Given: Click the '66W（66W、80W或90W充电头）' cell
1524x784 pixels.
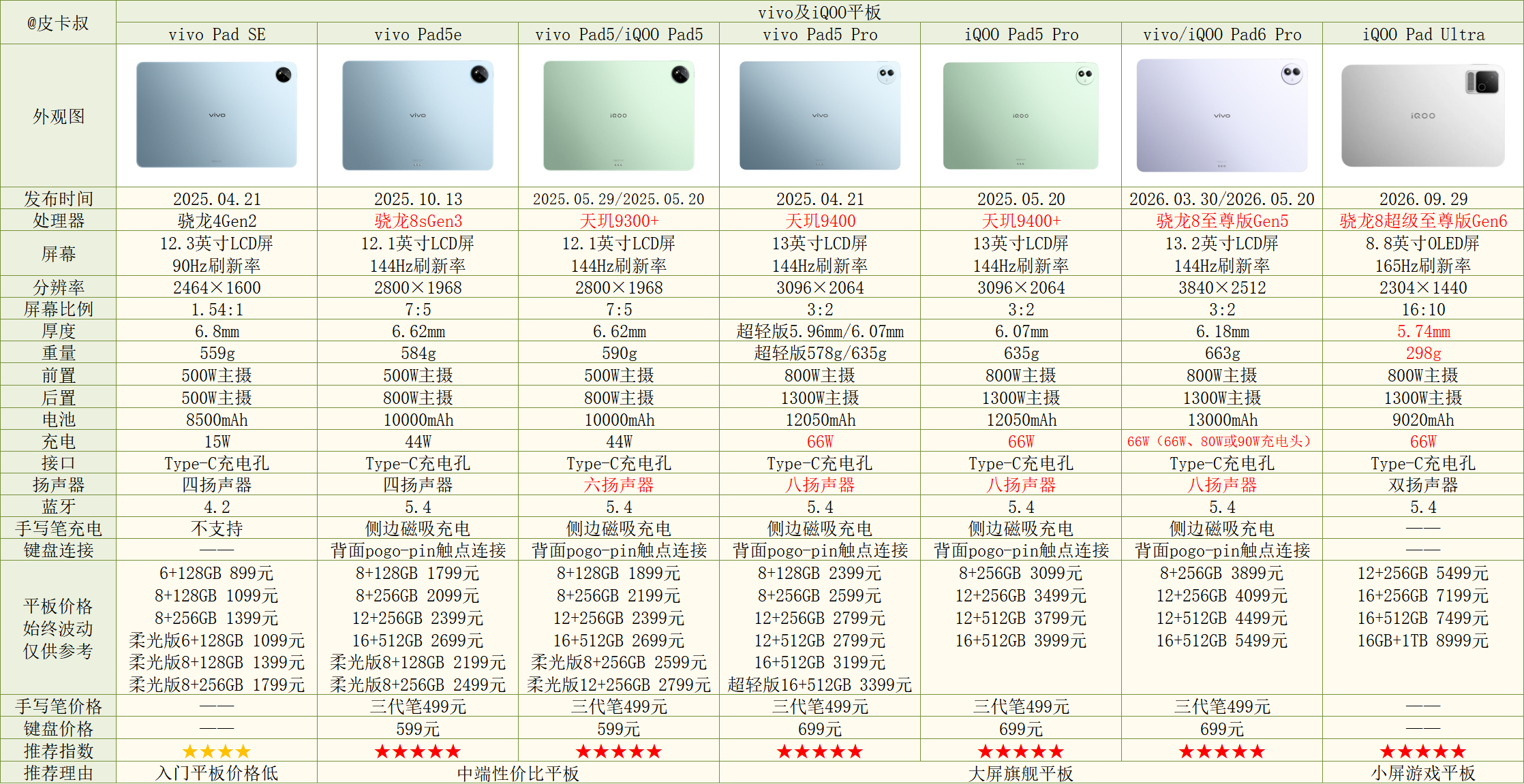Looking at the screenshot, I should click(1222, 441).
